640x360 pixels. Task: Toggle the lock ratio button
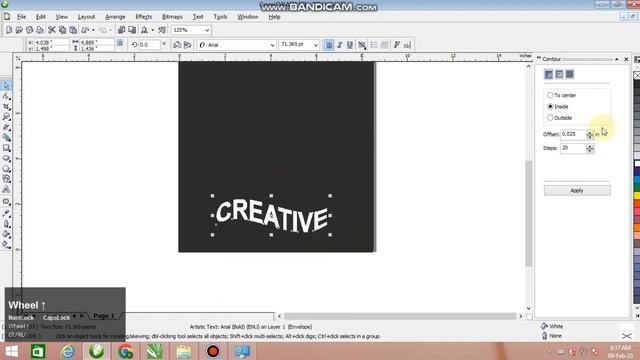[120, 43]
